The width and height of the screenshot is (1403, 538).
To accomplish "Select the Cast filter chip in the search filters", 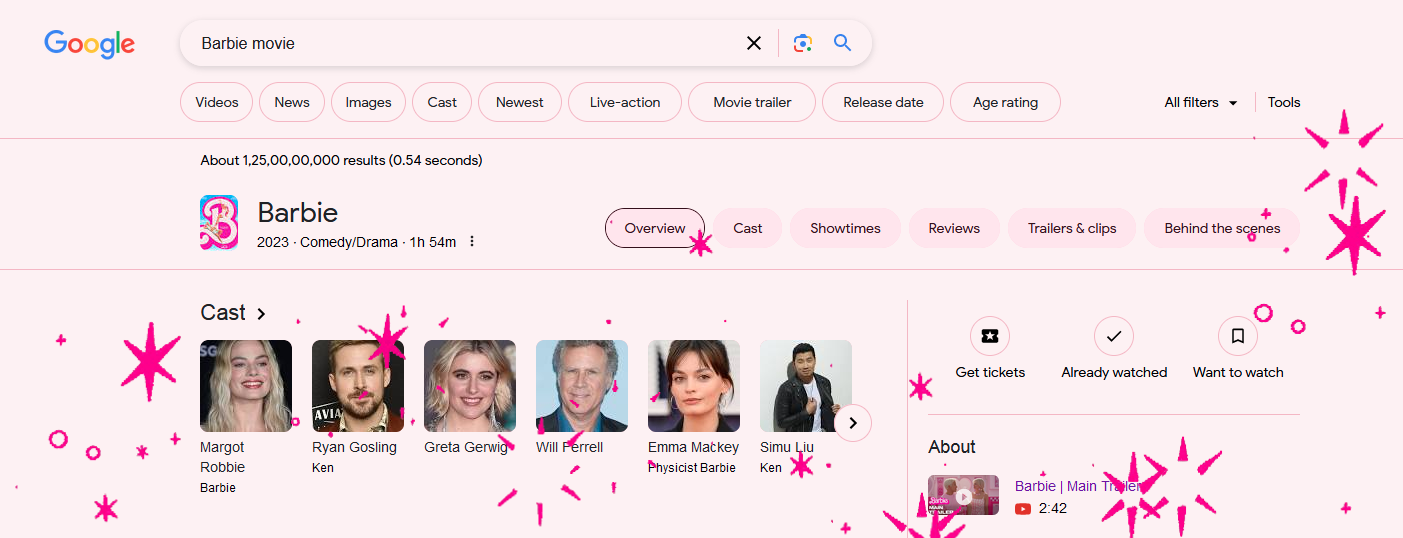I will pyautogui.click(x=442, y=102).
